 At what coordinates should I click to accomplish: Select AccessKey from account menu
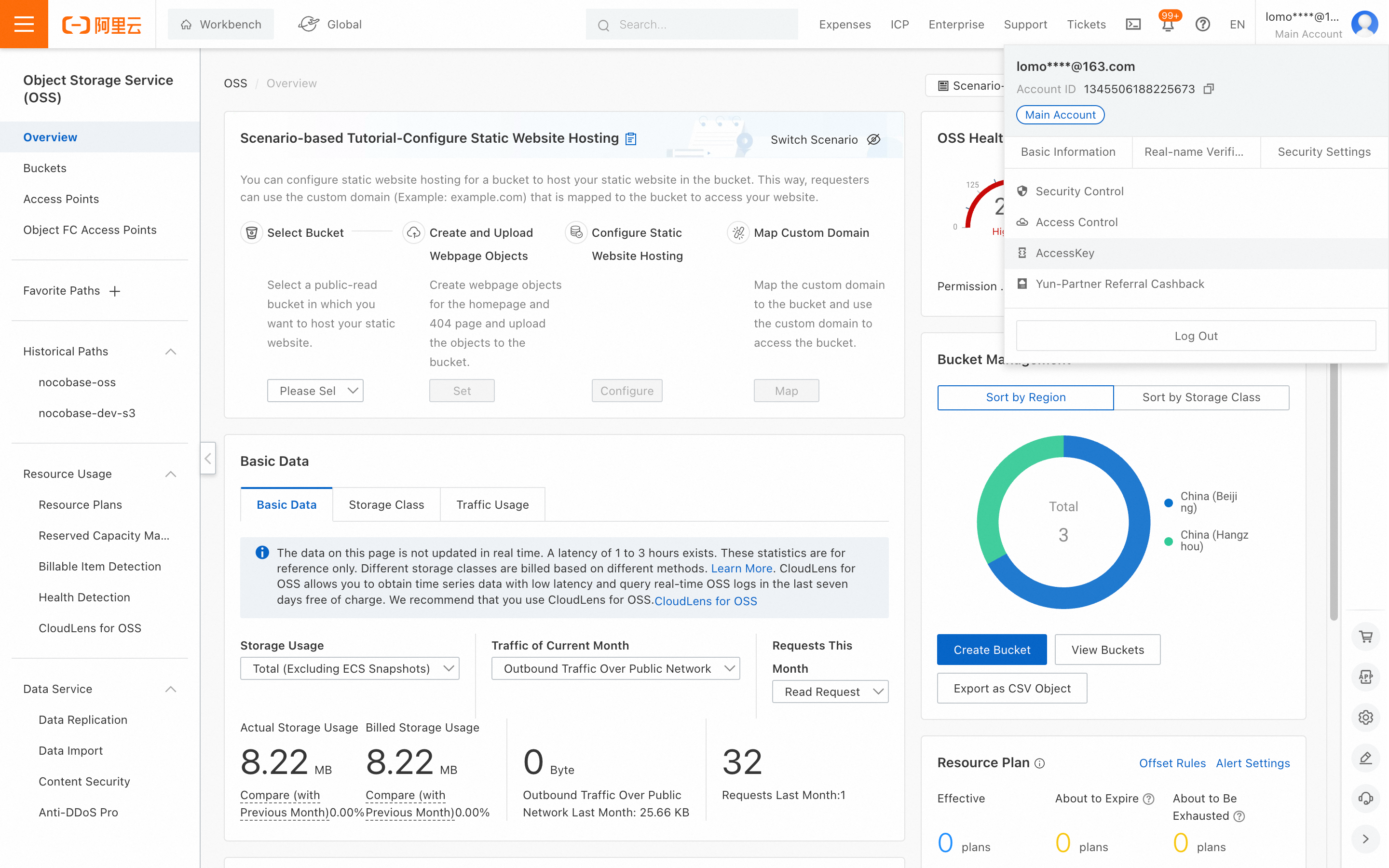[x=1065, y=253]
